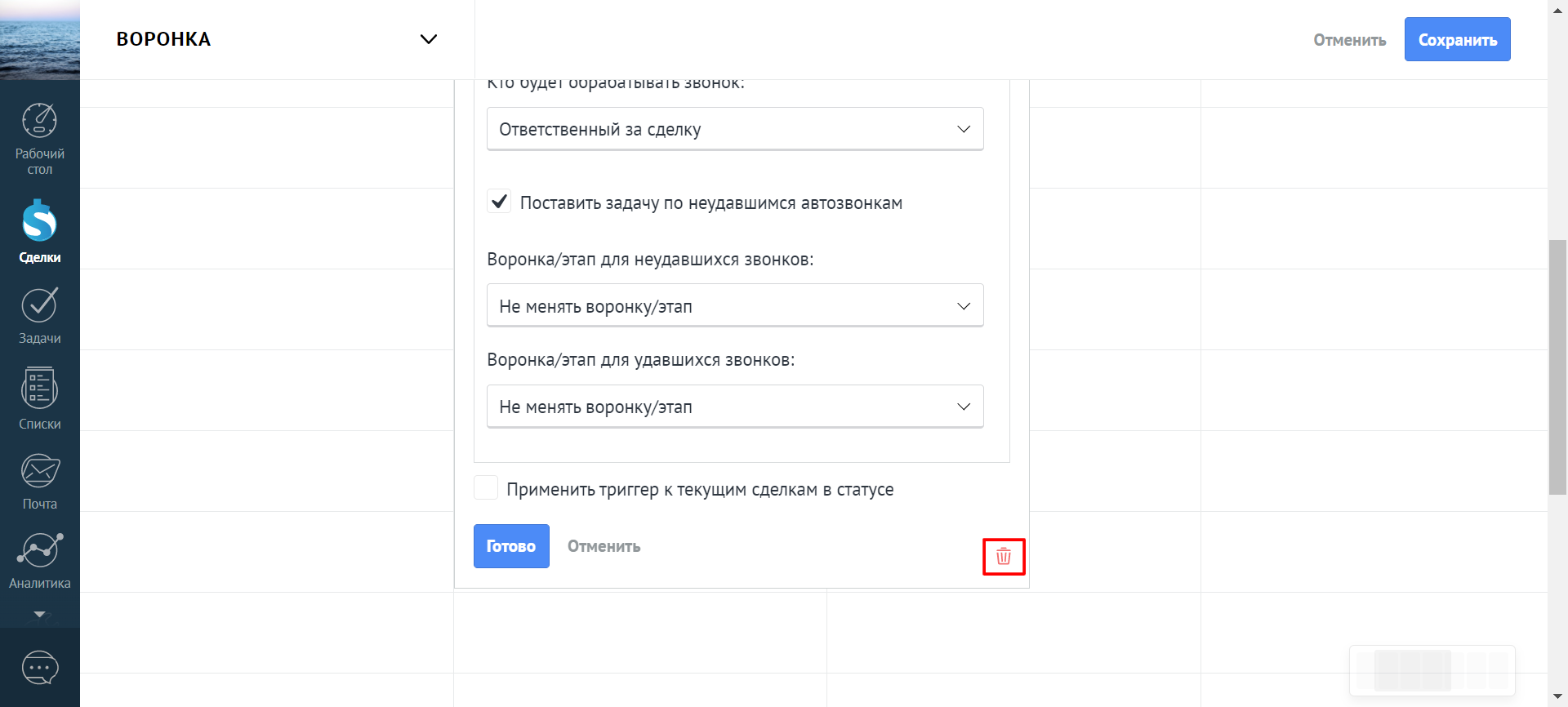This screenshot has width=1568, height=707.
Task: Uncheck Поставить задачу по неудавшимся автозвонкам
Action: (499, 202)
